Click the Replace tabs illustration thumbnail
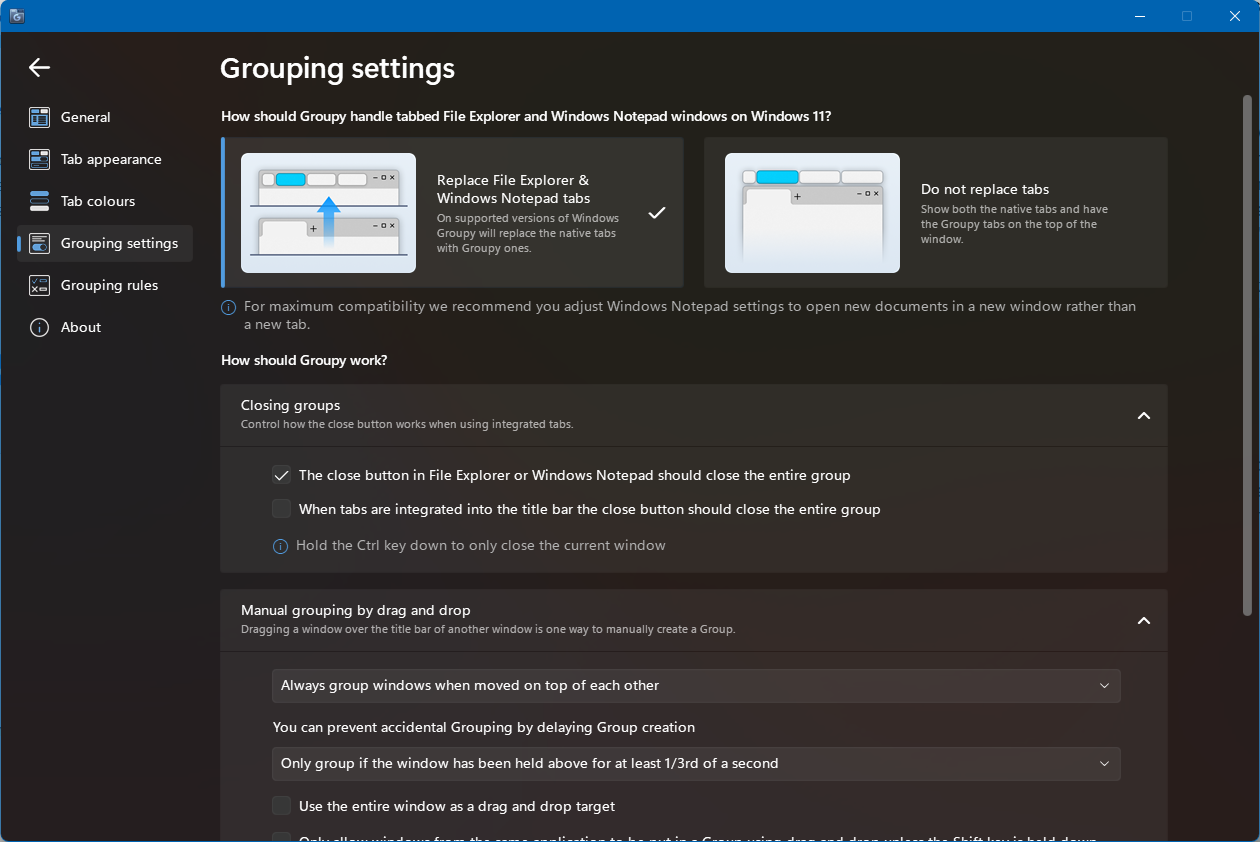This screenshot has width=1260, height=842. pyautogui.click(x=329, y=213)
